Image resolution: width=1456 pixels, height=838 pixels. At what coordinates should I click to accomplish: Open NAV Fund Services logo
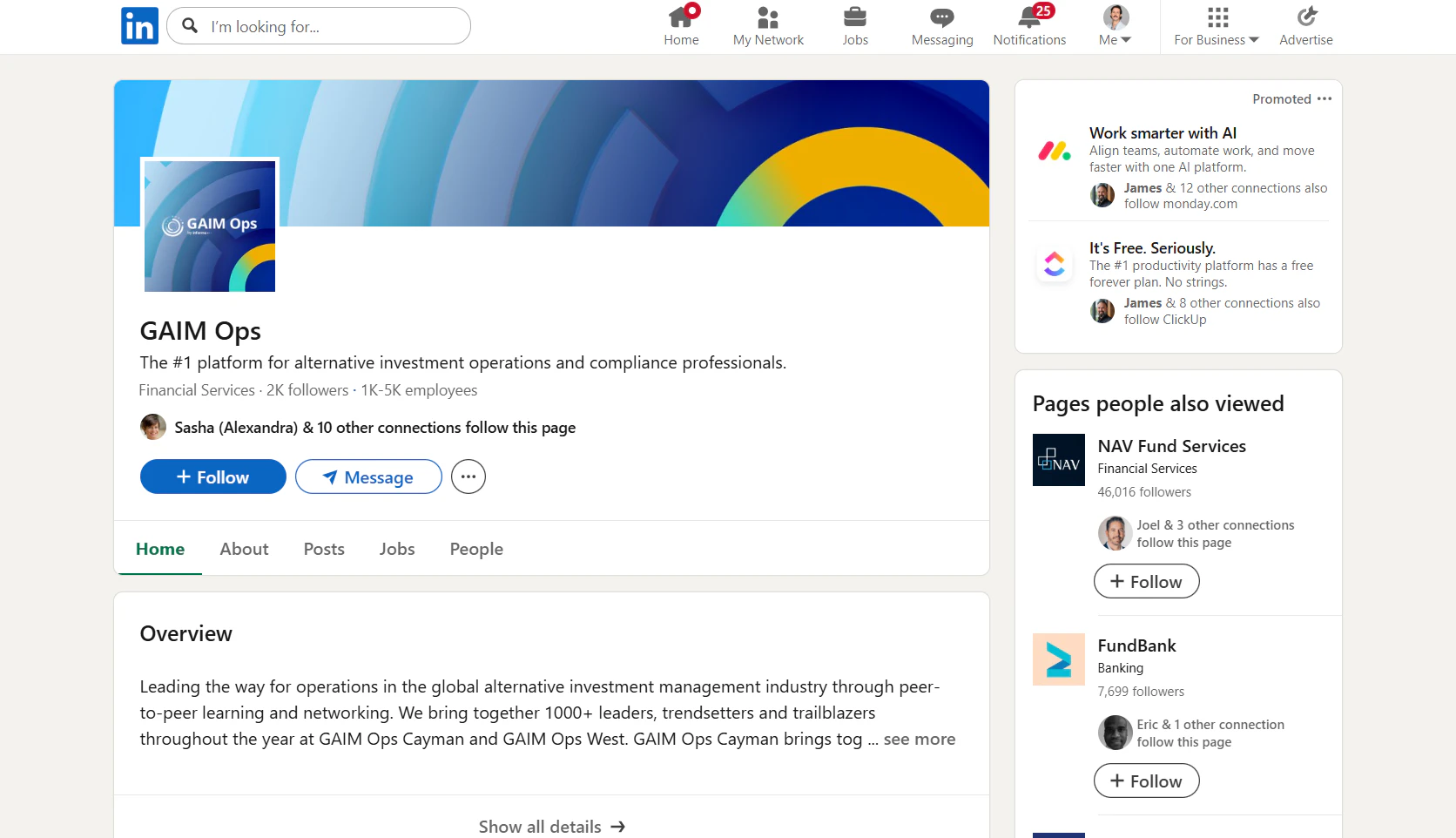1059,460
